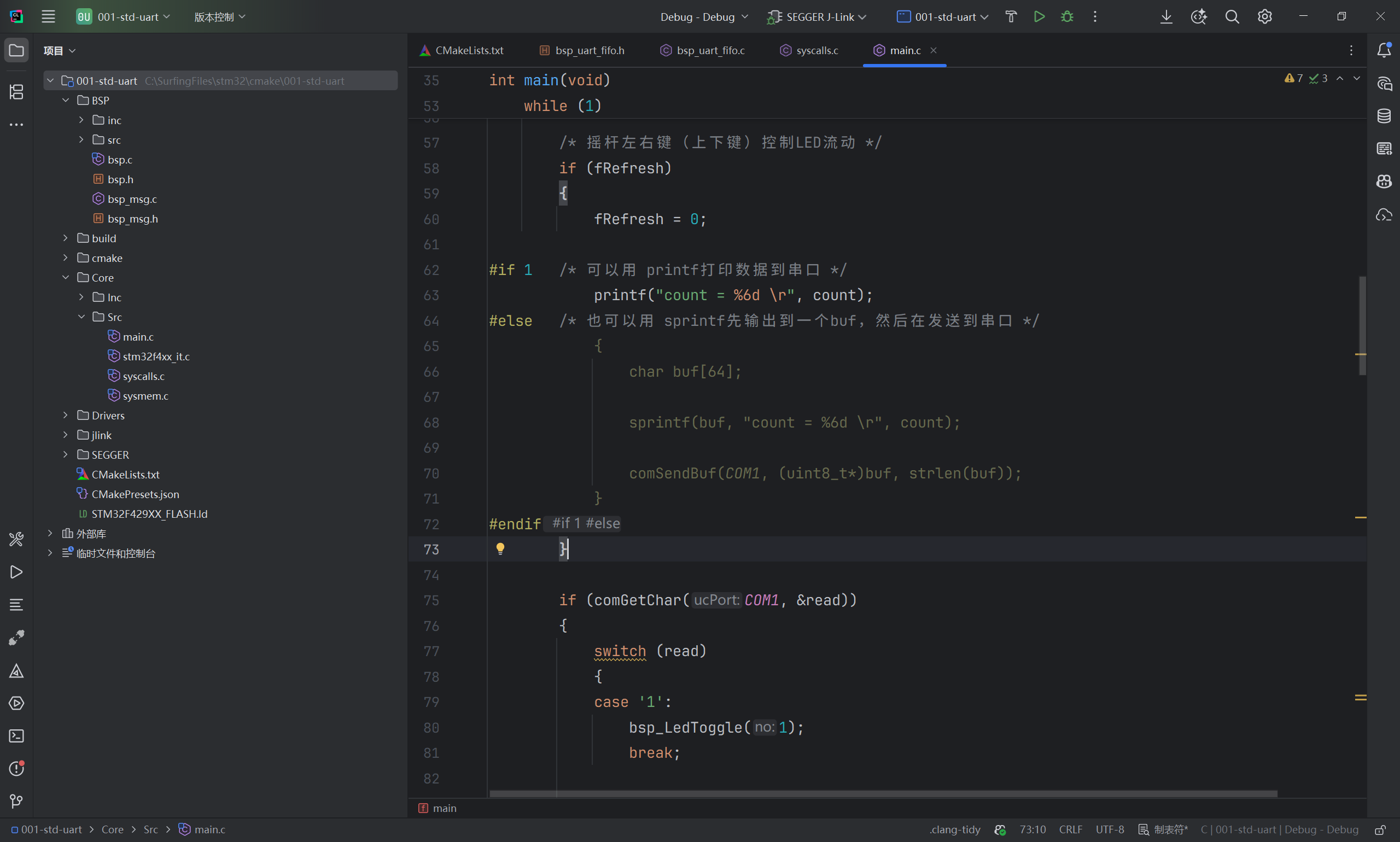1400x842 pixels.
Task: Open the CMake tool window icon
Action: 16,671
